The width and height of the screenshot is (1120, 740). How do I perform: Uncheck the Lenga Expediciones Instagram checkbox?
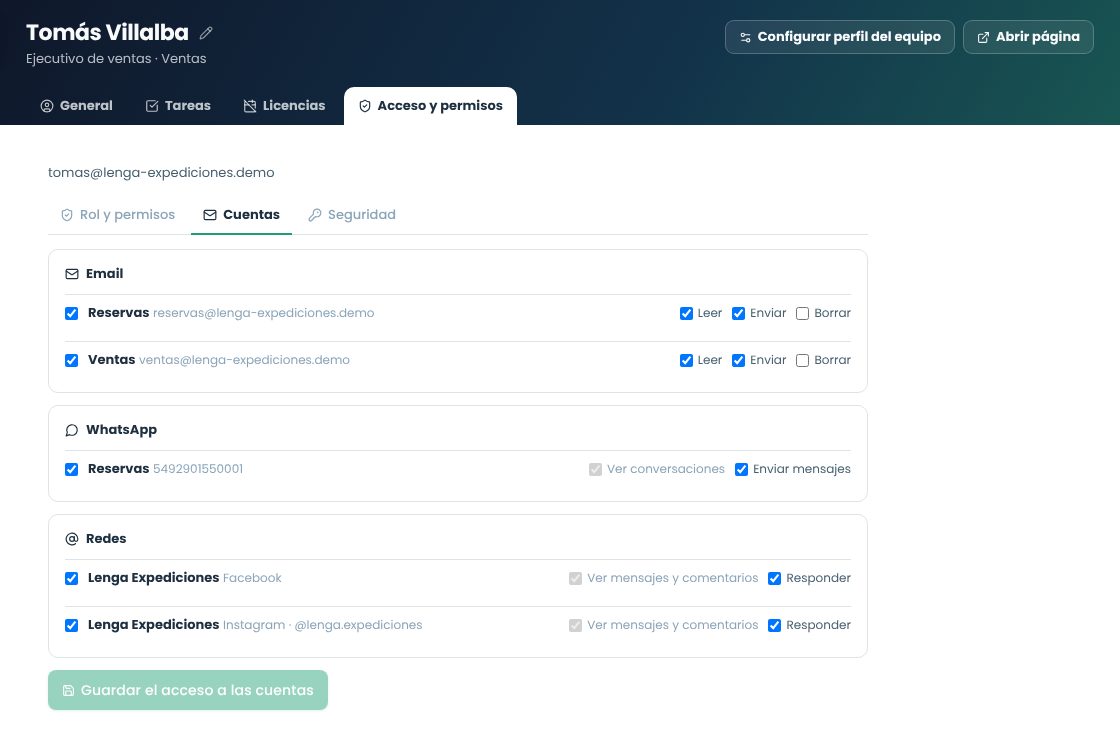(71, 626)
